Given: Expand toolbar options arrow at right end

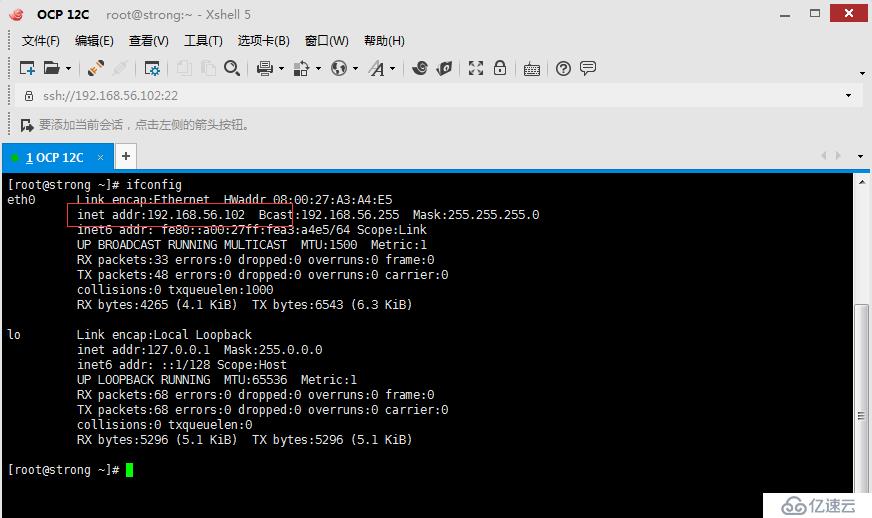Looking at the screenshot, I should [x=862, y=73].
